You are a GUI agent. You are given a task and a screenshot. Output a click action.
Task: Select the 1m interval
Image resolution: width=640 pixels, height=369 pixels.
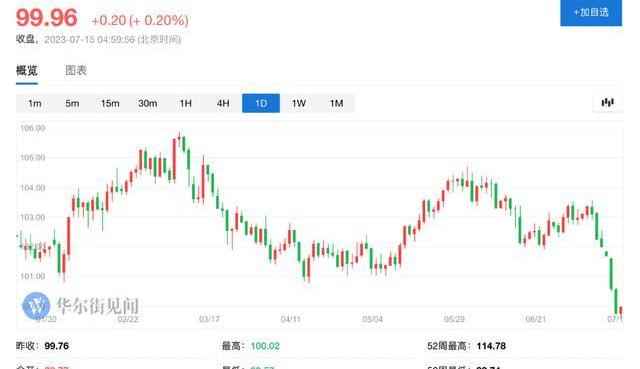35,103
